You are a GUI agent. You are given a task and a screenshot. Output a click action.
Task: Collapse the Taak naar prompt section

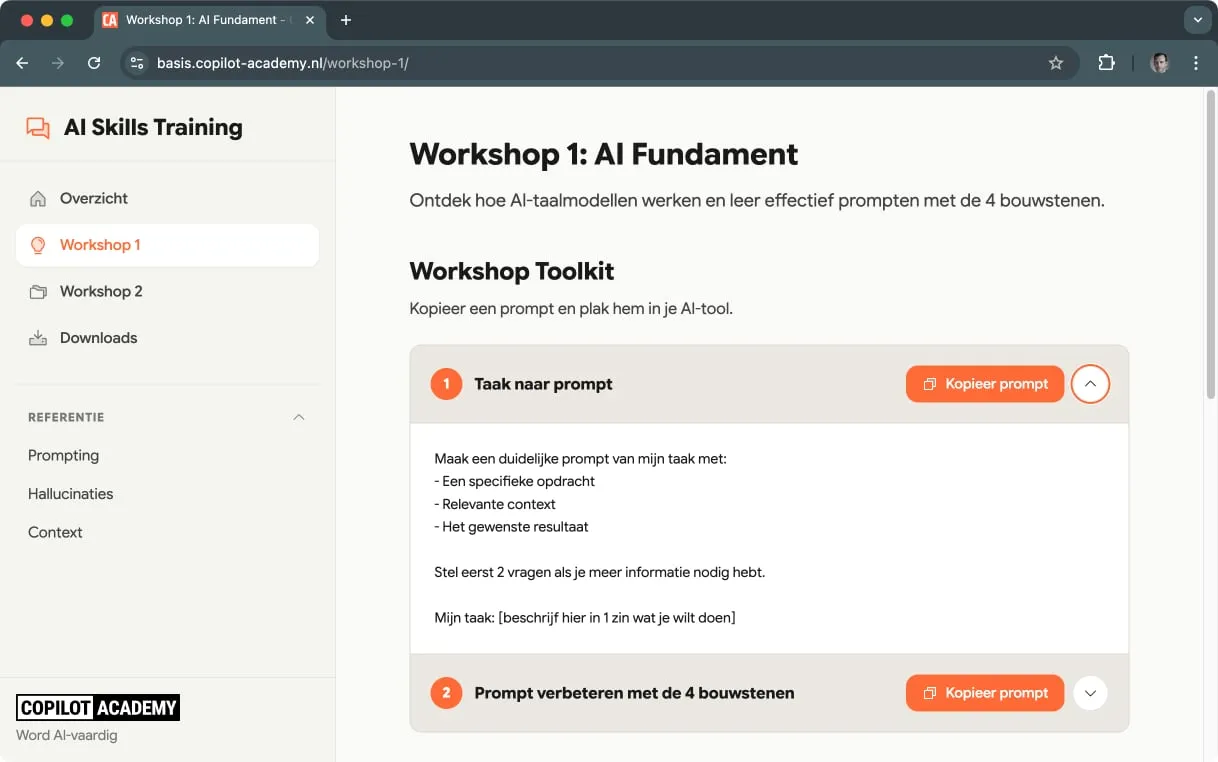pyautogui.click(x=1090, y=383)
